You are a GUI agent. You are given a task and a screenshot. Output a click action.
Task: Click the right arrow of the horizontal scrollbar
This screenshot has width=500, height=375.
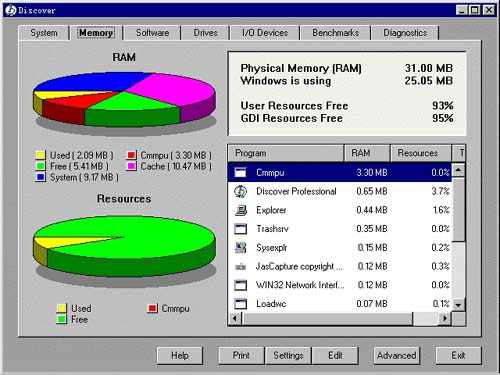(444, 318)
